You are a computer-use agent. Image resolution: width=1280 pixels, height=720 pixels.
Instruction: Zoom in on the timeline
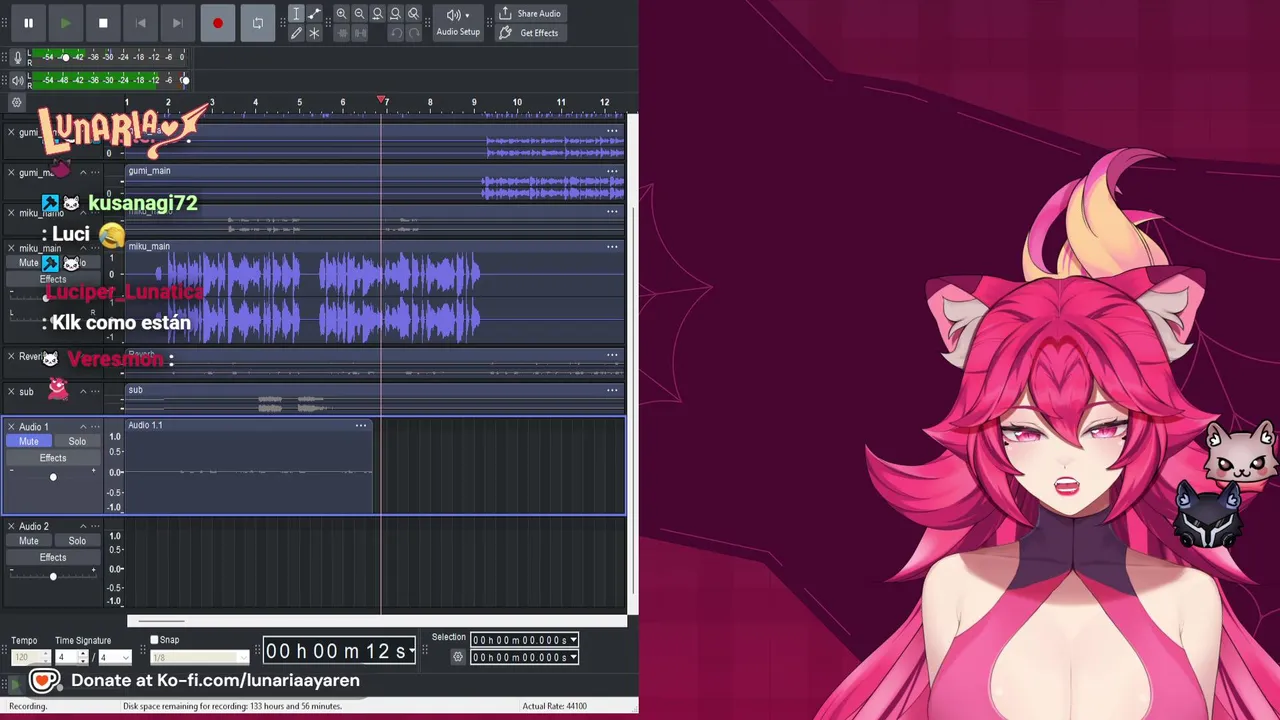(x=341, y=14)
